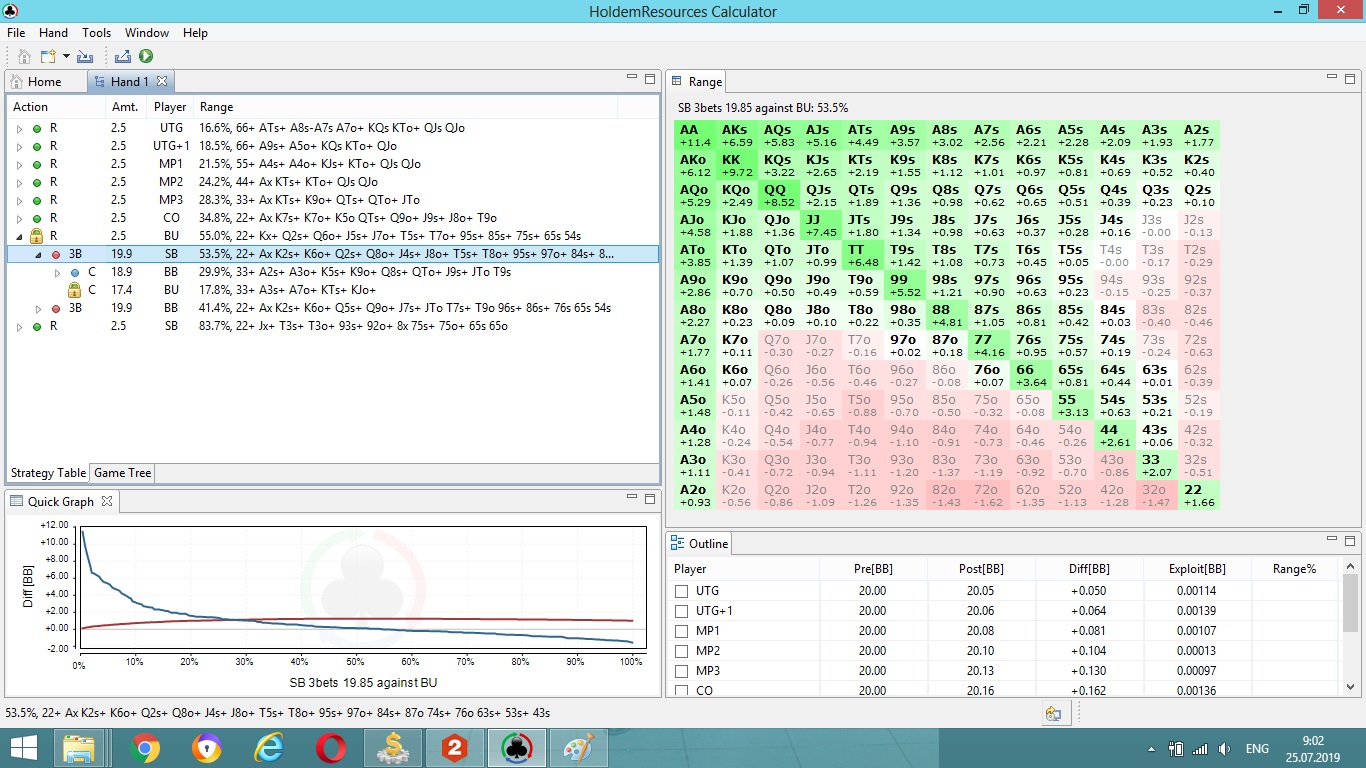Viewport: 1366px width, 768px height.
Task: Tick the CO checkbox in Outline
Action: (682, 690)
